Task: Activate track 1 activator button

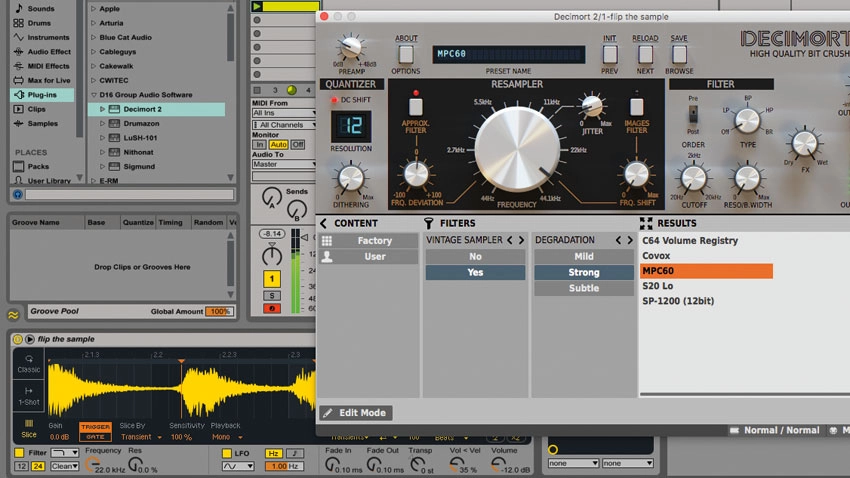Action: tap(272, 279)
